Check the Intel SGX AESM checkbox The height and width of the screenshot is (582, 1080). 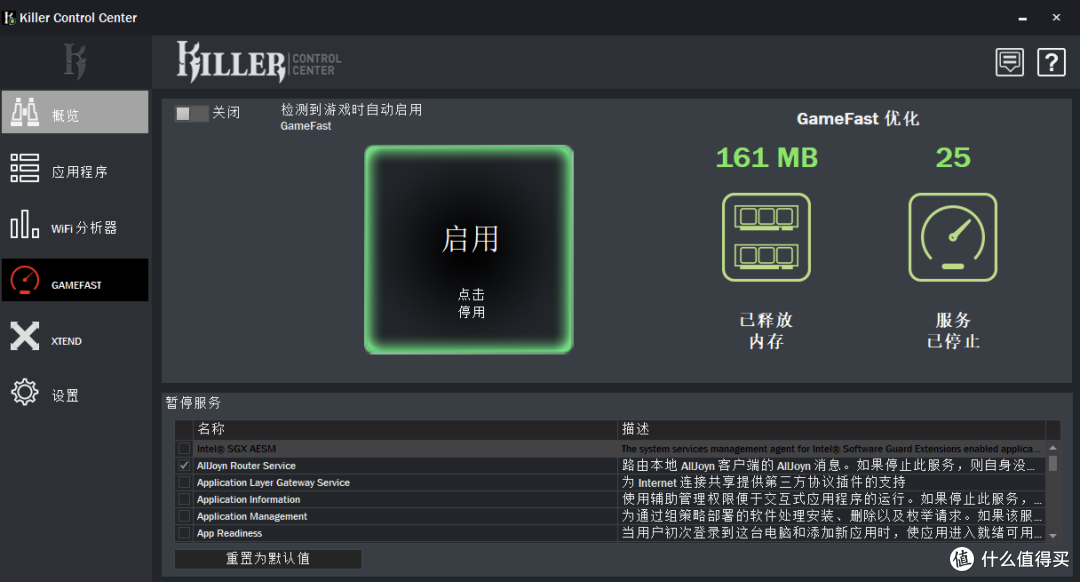pos(184,448)
